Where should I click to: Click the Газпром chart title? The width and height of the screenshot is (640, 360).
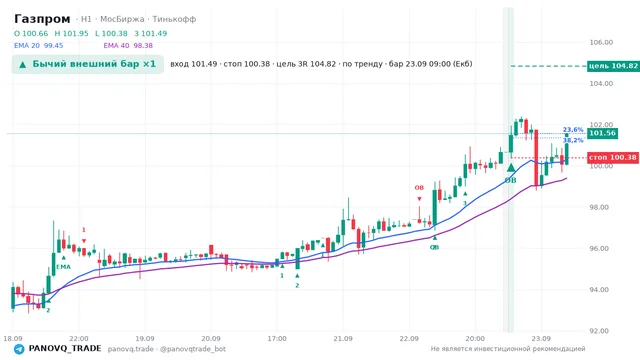42,19
